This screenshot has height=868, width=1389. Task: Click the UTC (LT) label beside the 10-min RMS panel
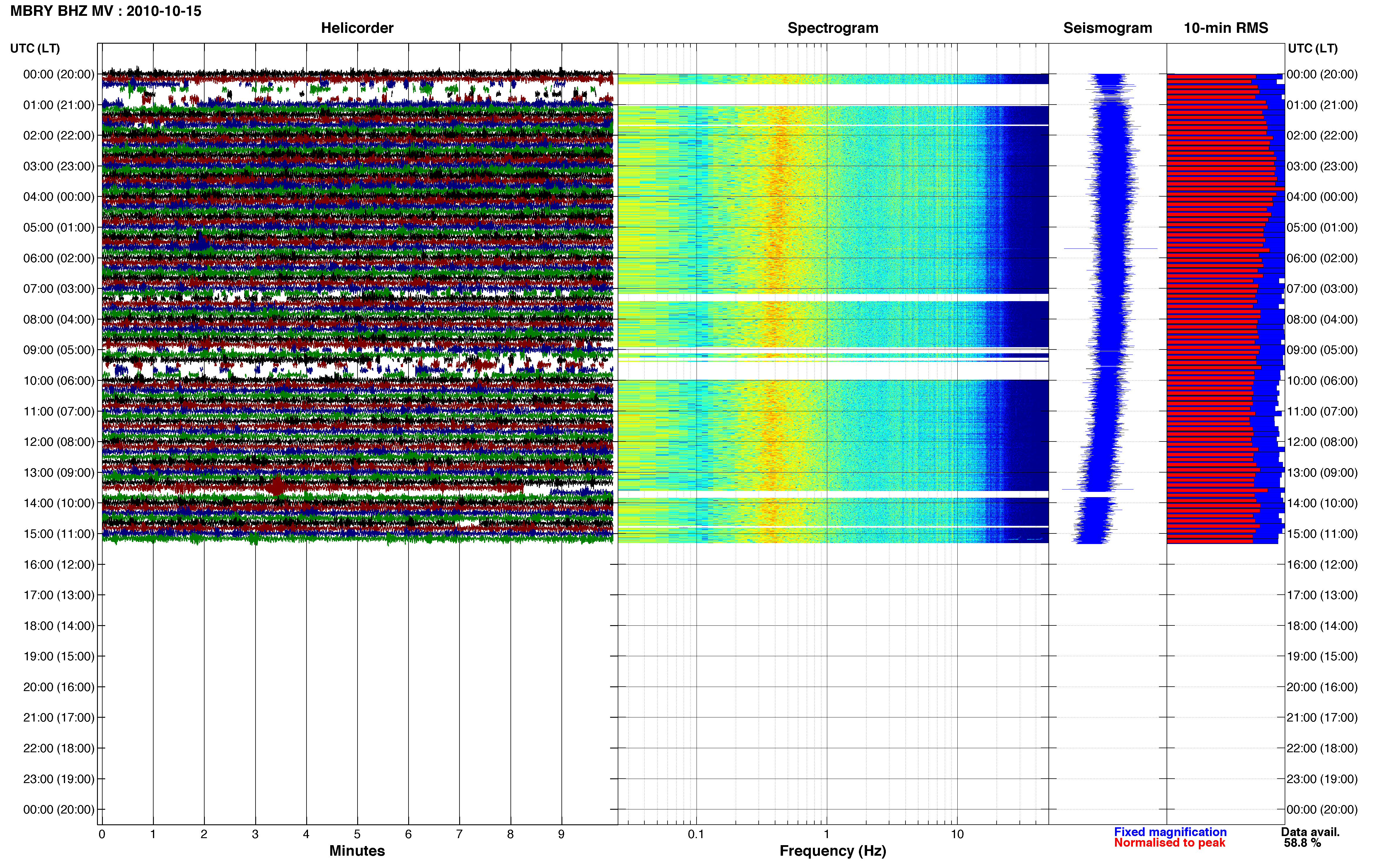(1313, 48)
